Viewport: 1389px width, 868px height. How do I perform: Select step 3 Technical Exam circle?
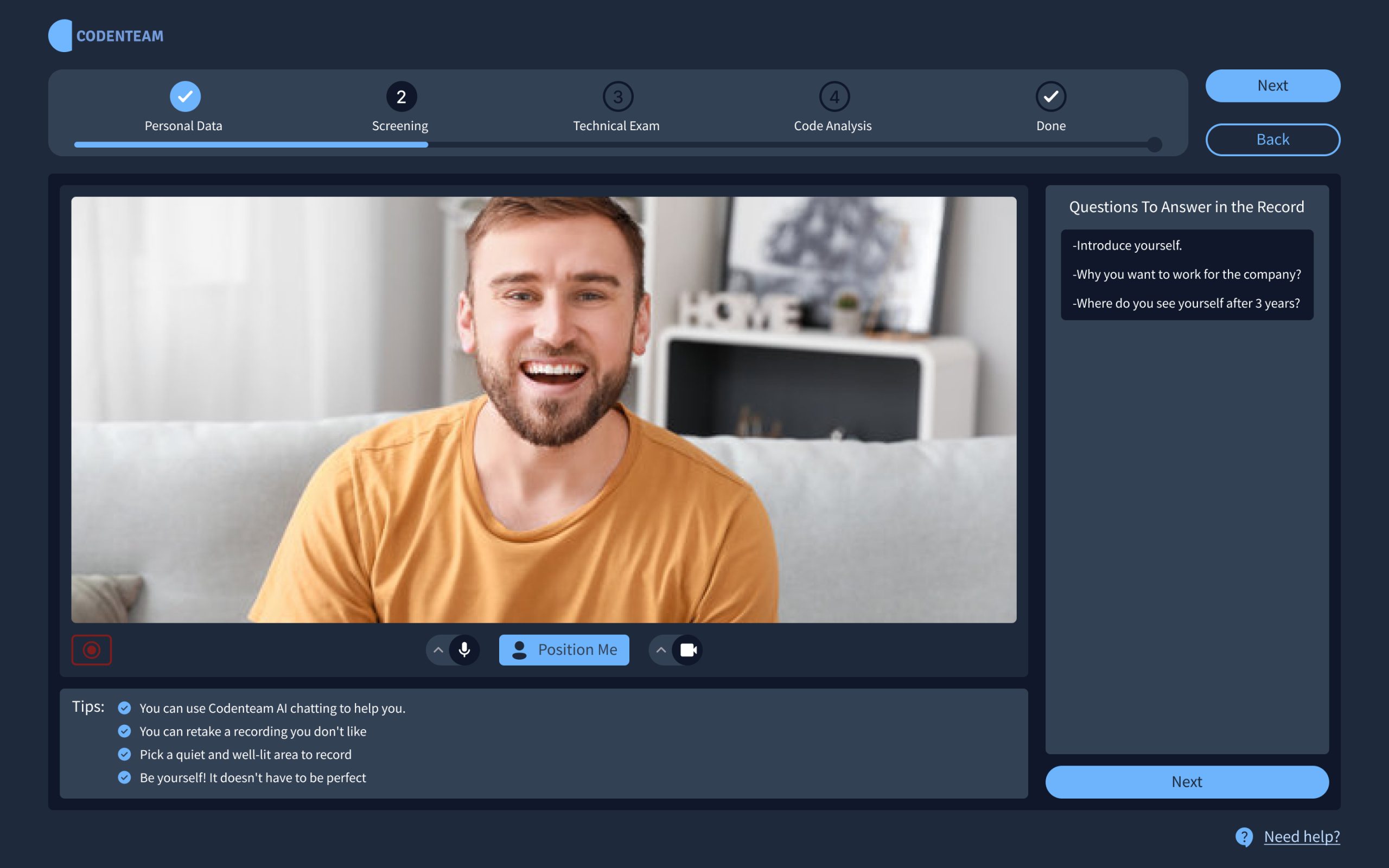(617, 97)
